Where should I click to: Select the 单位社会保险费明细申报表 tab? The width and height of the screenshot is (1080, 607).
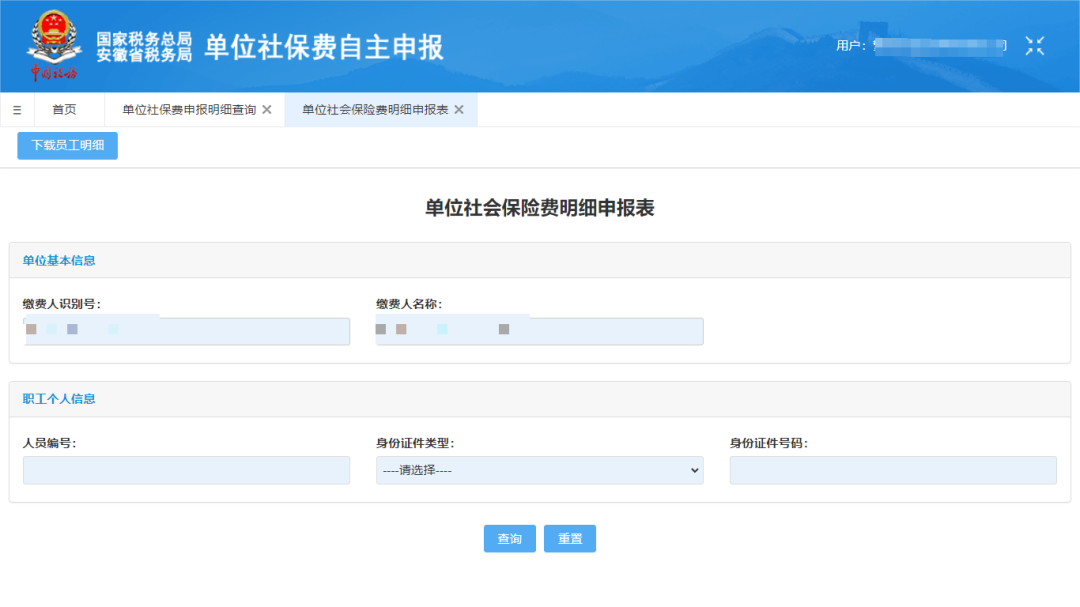pos(375,110)
